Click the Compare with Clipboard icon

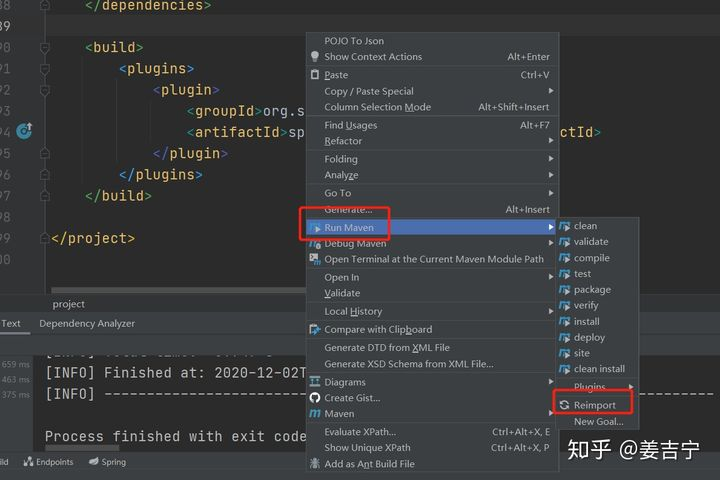point(315,329)
